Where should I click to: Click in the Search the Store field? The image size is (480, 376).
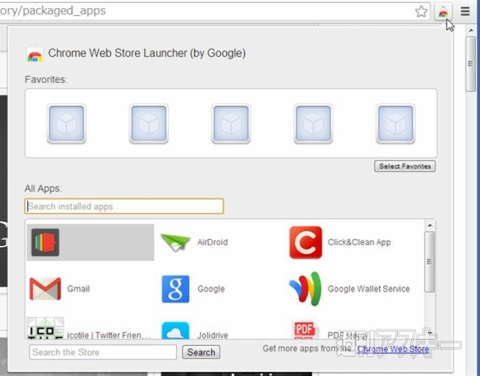click(x=103, y=352)
